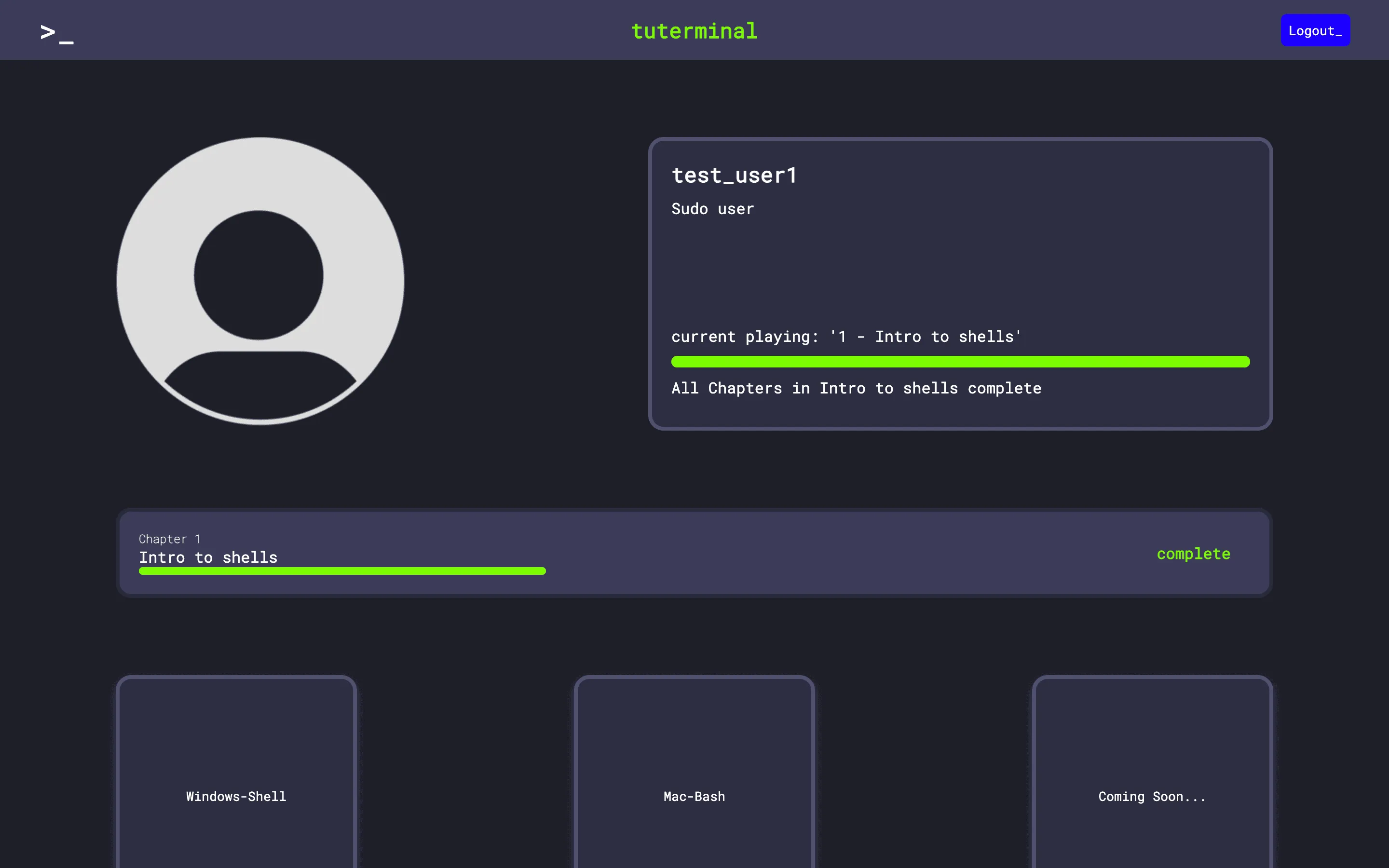This screenshot has width=1389, height=868.
Task: Click the current playing progress bar
Action: point(960,362)
